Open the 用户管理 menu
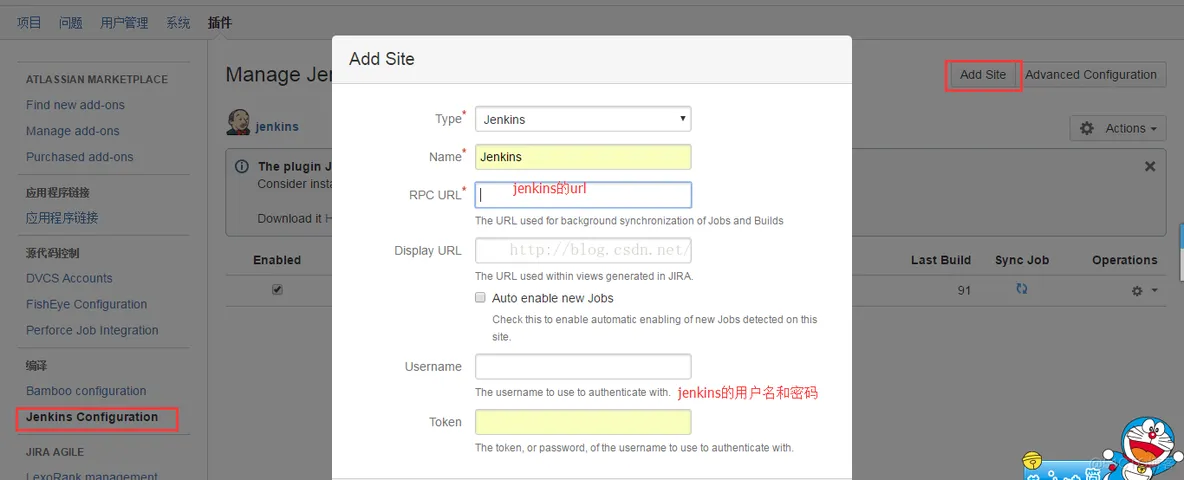This screenshot has height=480, width=1184. (x=125, y=23)
